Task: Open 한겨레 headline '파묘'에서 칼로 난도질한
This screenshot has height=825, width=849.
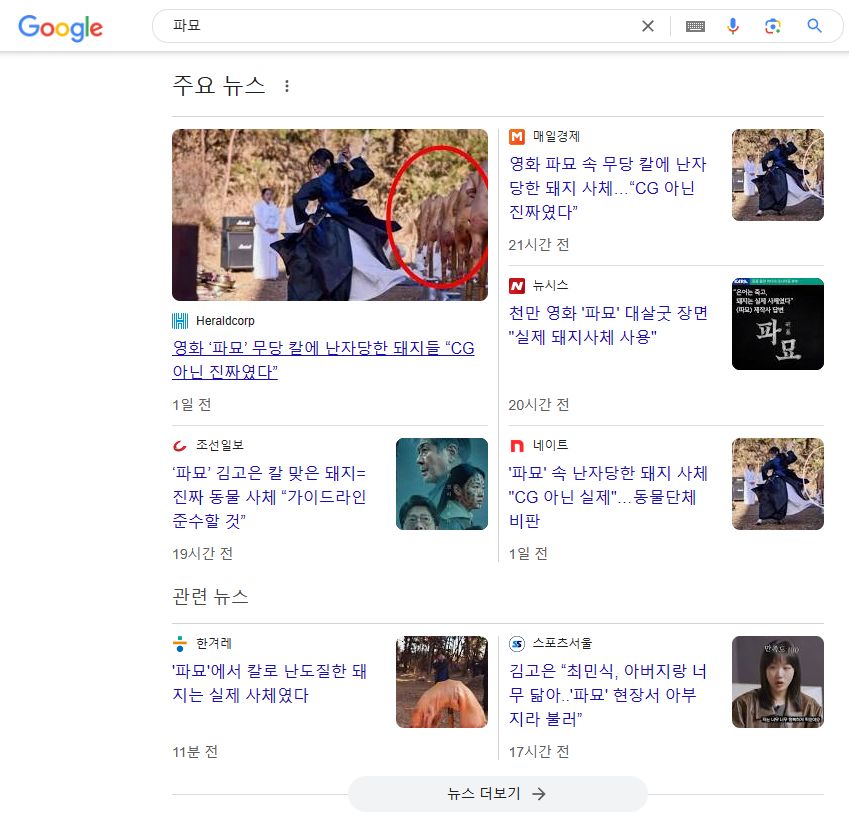Action: pos(270,683)
